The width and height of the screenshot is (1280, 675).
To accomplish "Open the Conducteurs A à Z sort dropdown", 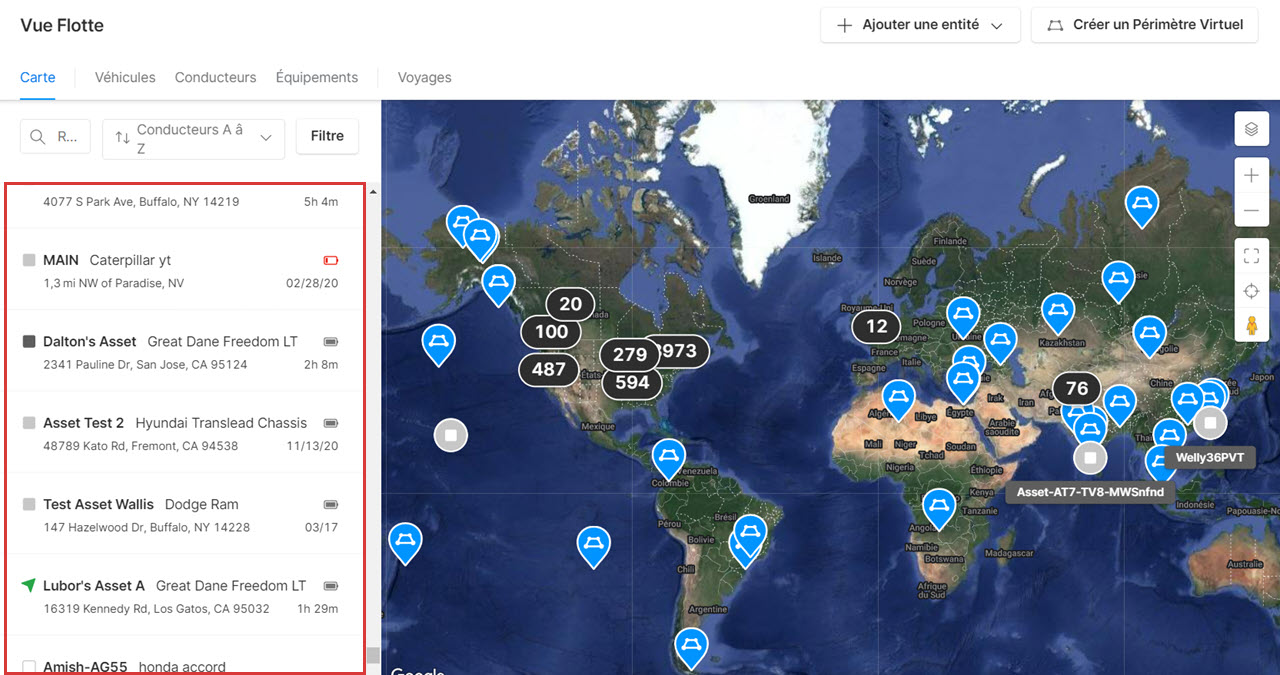I will 193,138.
